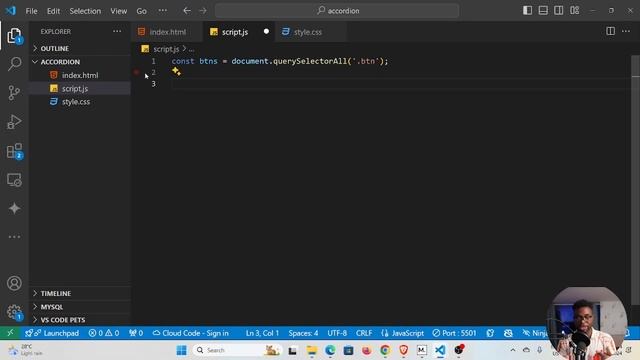640x360 pixels.
Task: Open the File menu
Action: pyautogui.click(x=31, y=11)
